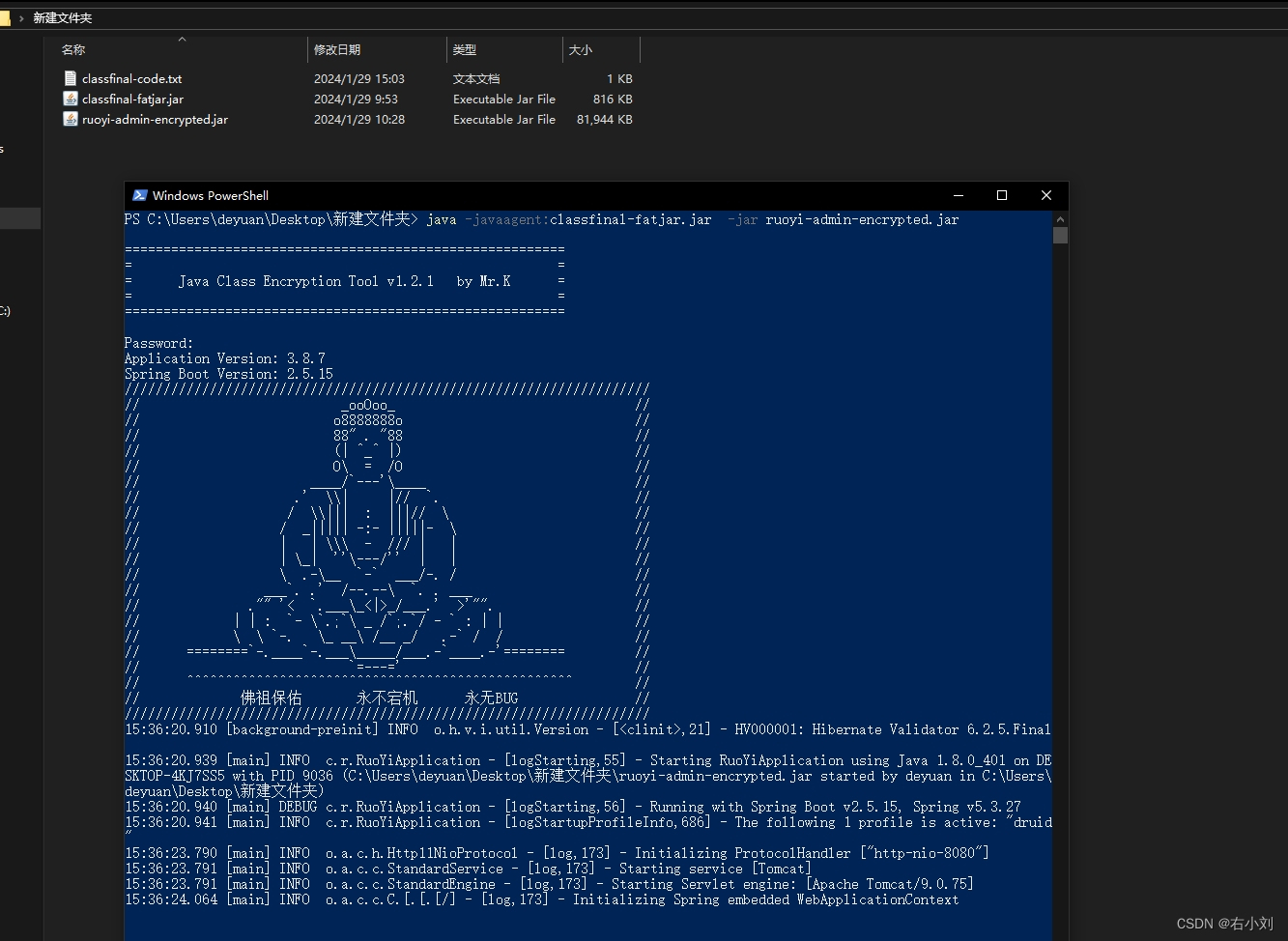
Task: Select the ruoyi-admin-encrypted.jar file icon
Action: pos(70,119)
